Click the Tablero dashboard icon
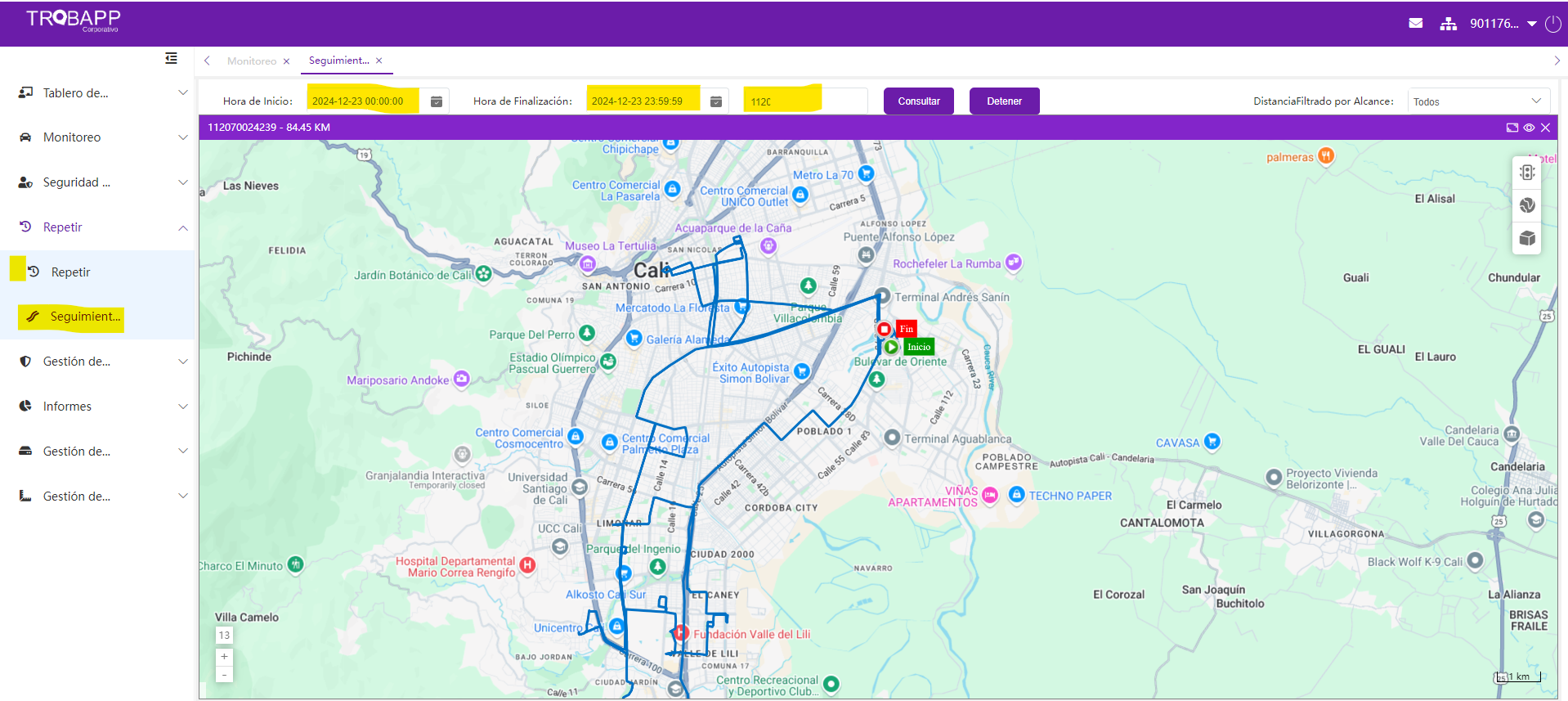1568x701 pixels. (x=25, y=93)
